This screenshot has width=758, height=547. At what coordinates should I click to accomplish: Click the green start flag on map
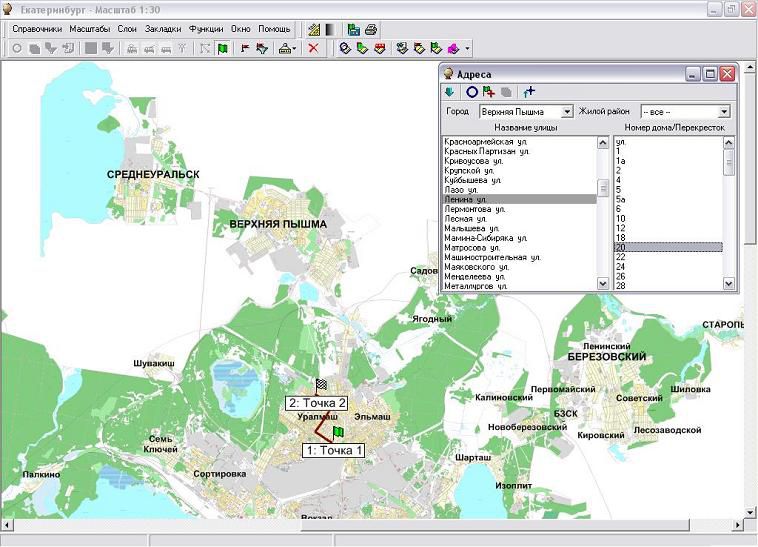(338, 431)
